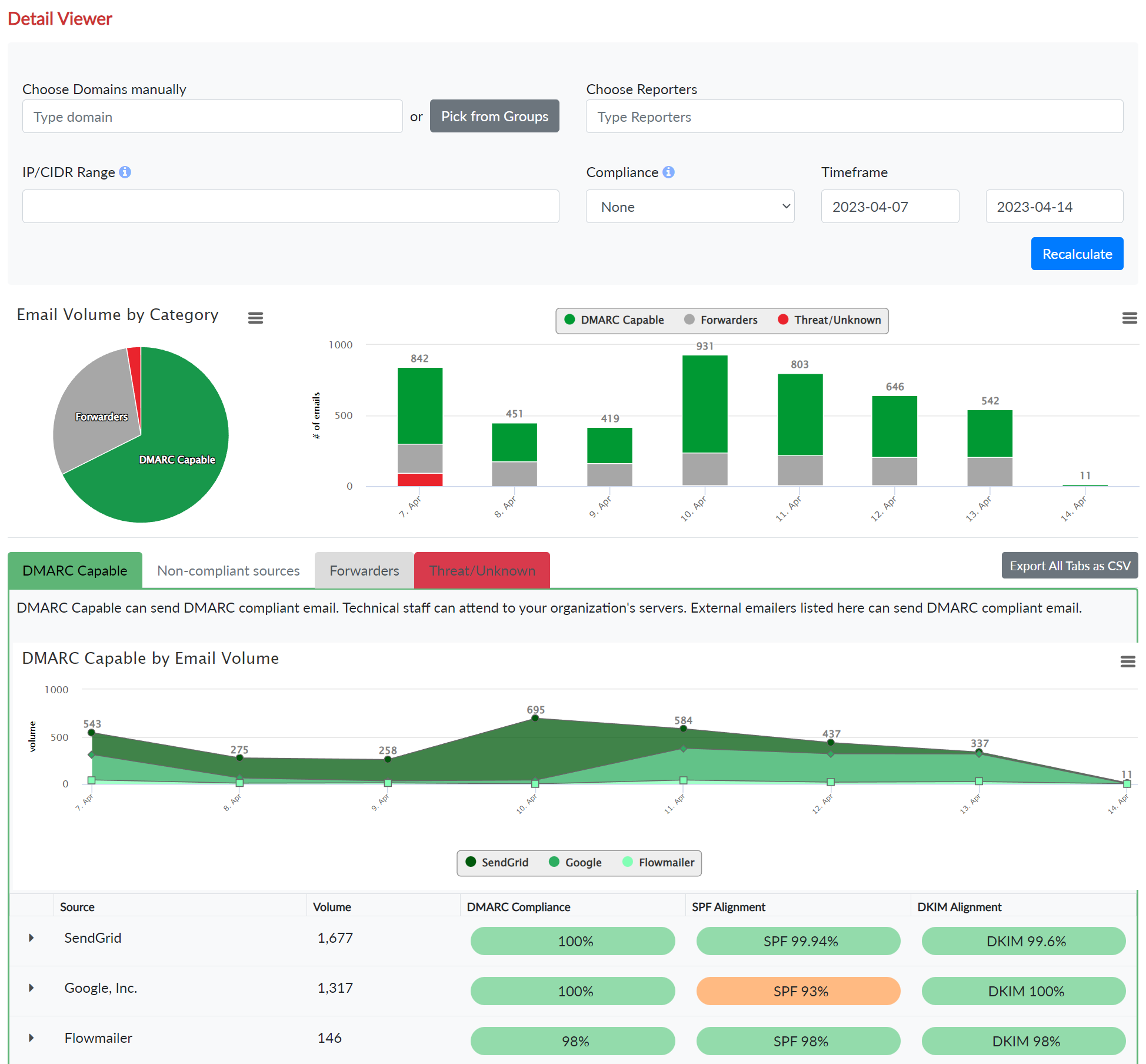Click the Compliance info icon
This screenshot has height=1064, width=1146.
tap(668, 172)
